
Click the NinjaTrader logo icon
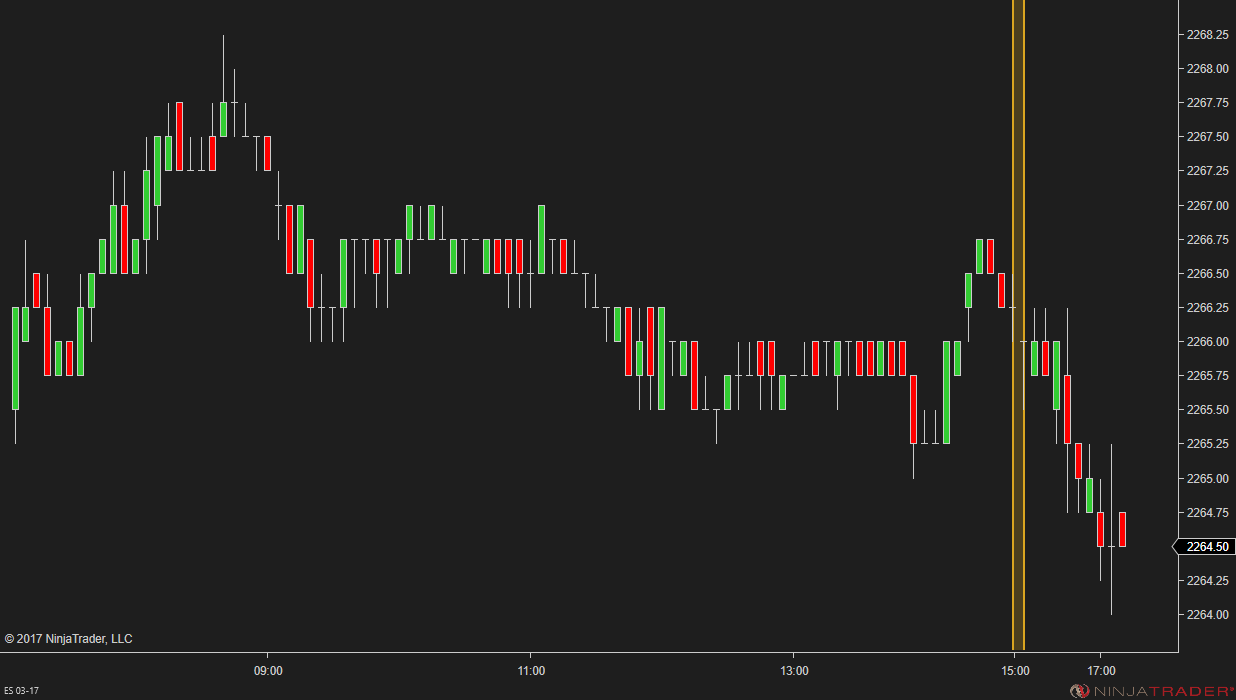click(x=1079, y=691)
